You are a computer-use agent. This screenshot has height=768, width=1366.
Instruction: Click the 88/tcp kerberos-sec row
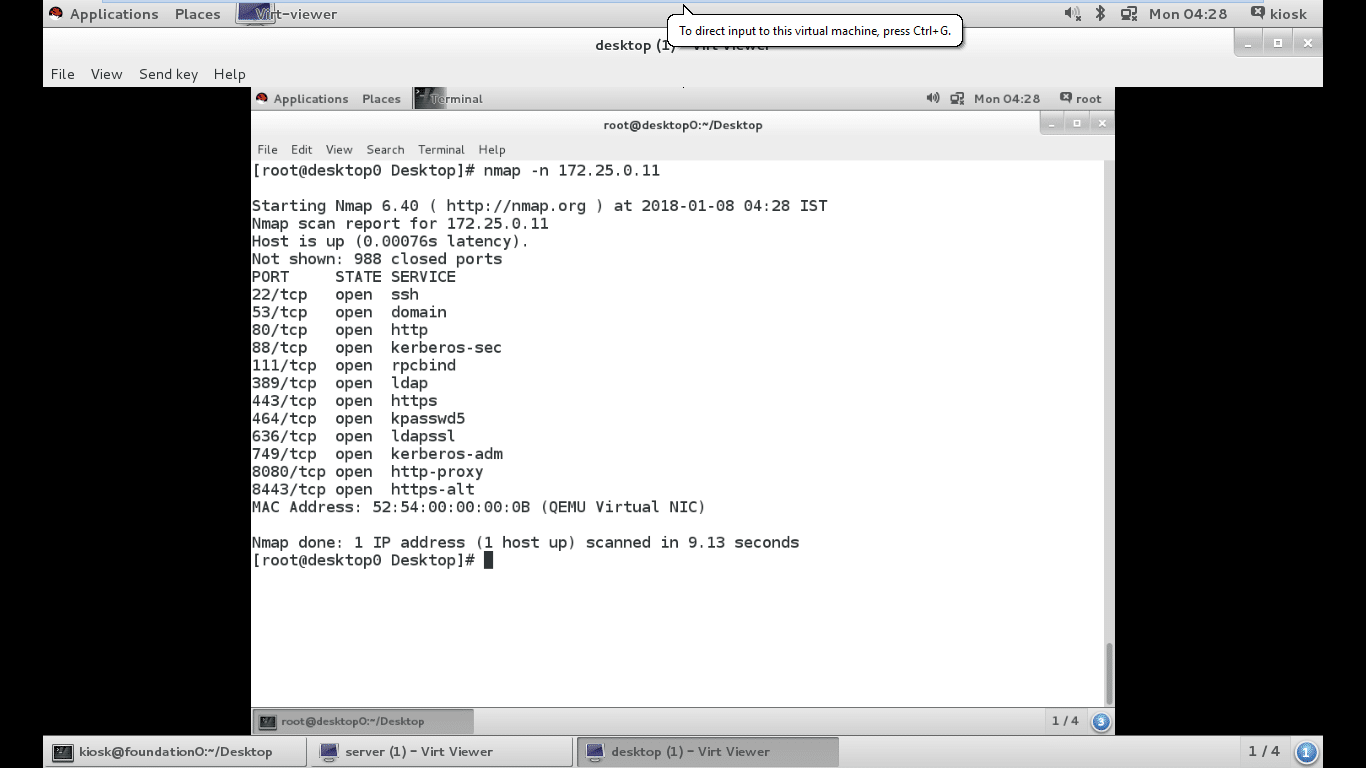tap(377, 348)
